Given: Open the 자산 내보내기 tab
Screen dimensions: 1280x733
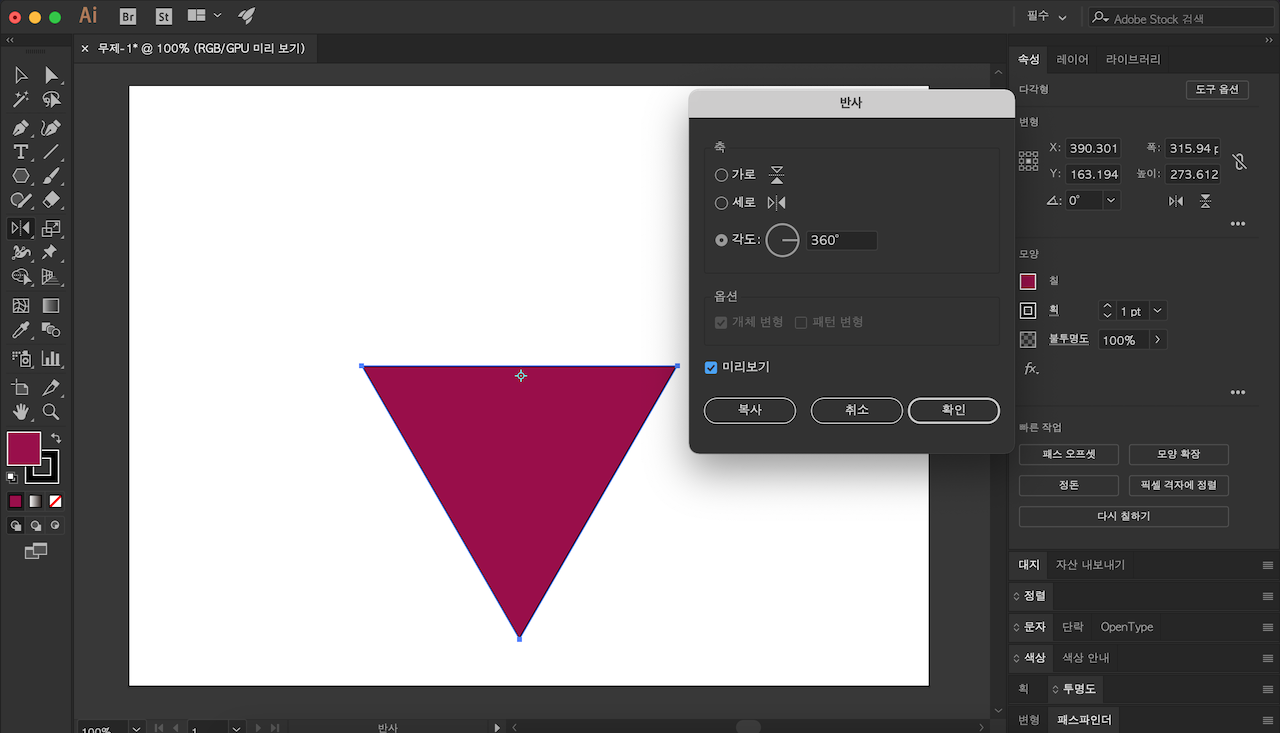Looking at the screenshot, I should click(1091, 565).
